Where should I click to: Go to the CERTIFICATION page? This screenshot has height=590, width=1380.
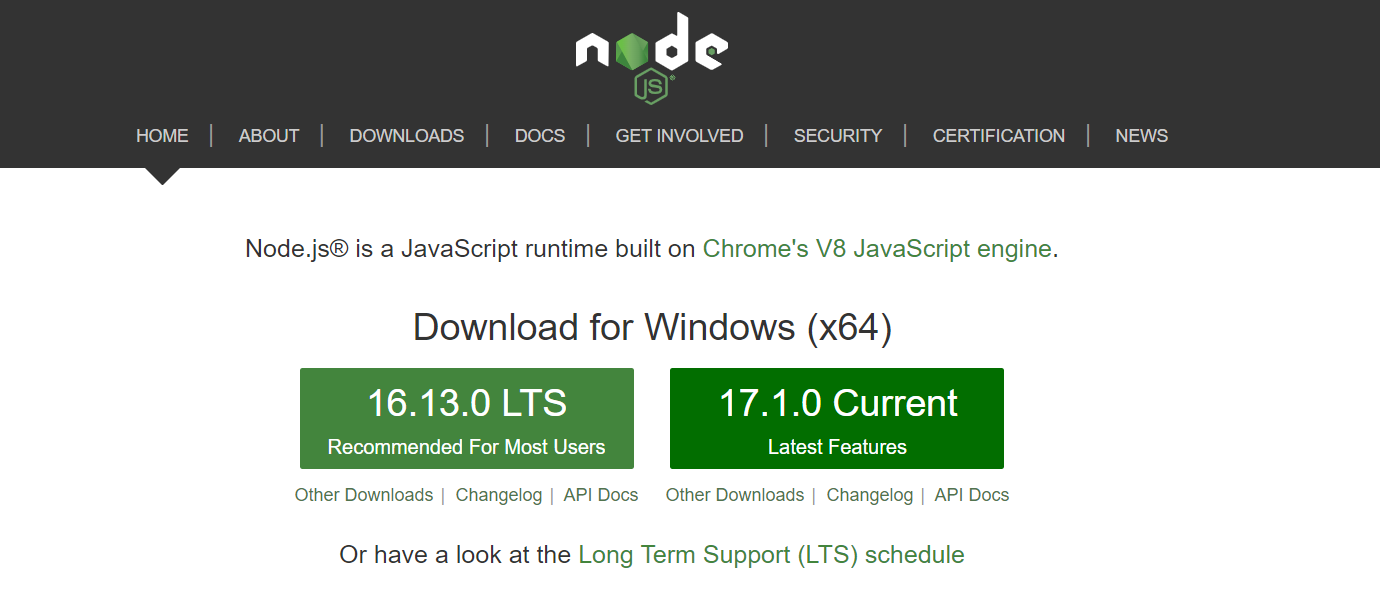999,136
